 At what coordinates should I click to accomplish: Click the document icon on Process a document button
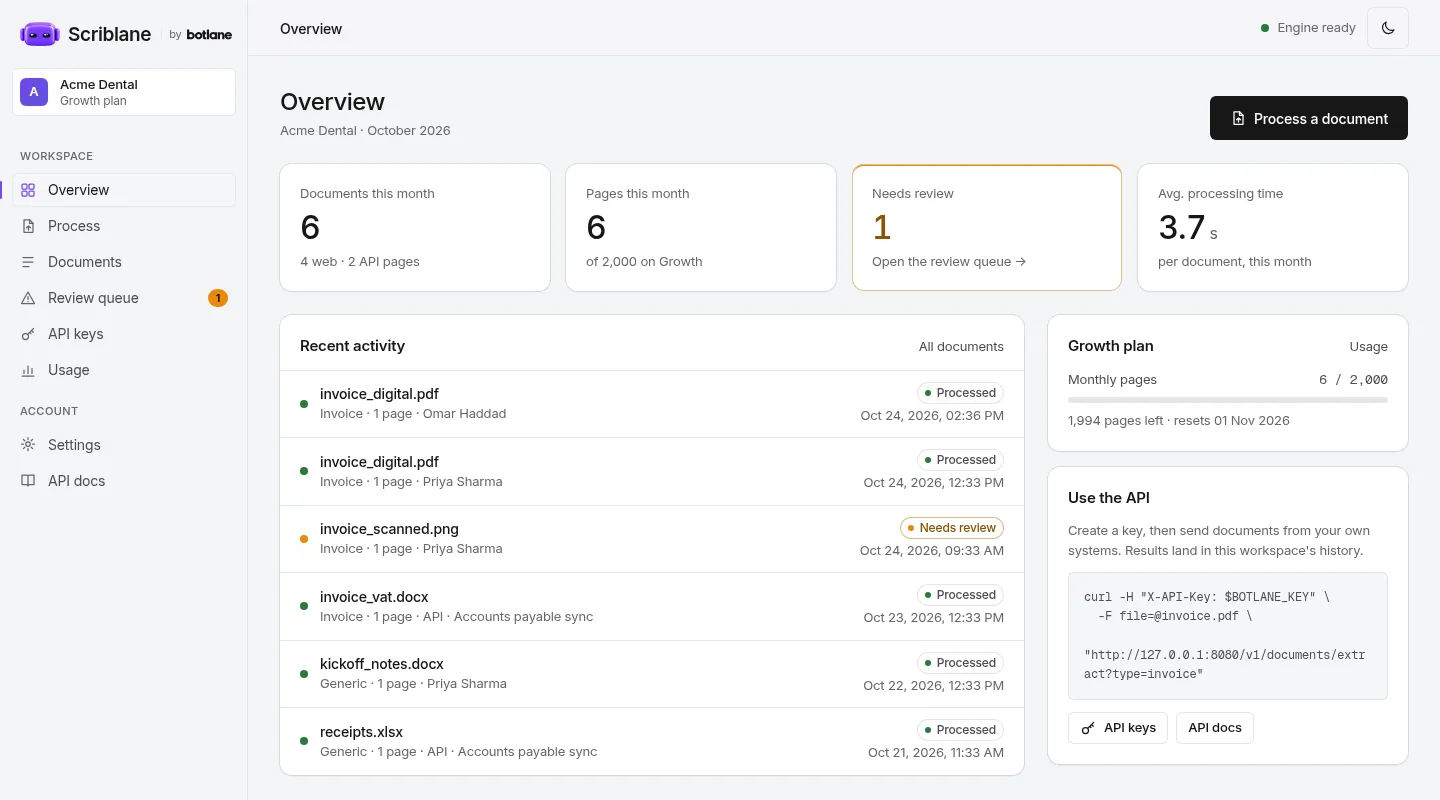pos(1238,119)
